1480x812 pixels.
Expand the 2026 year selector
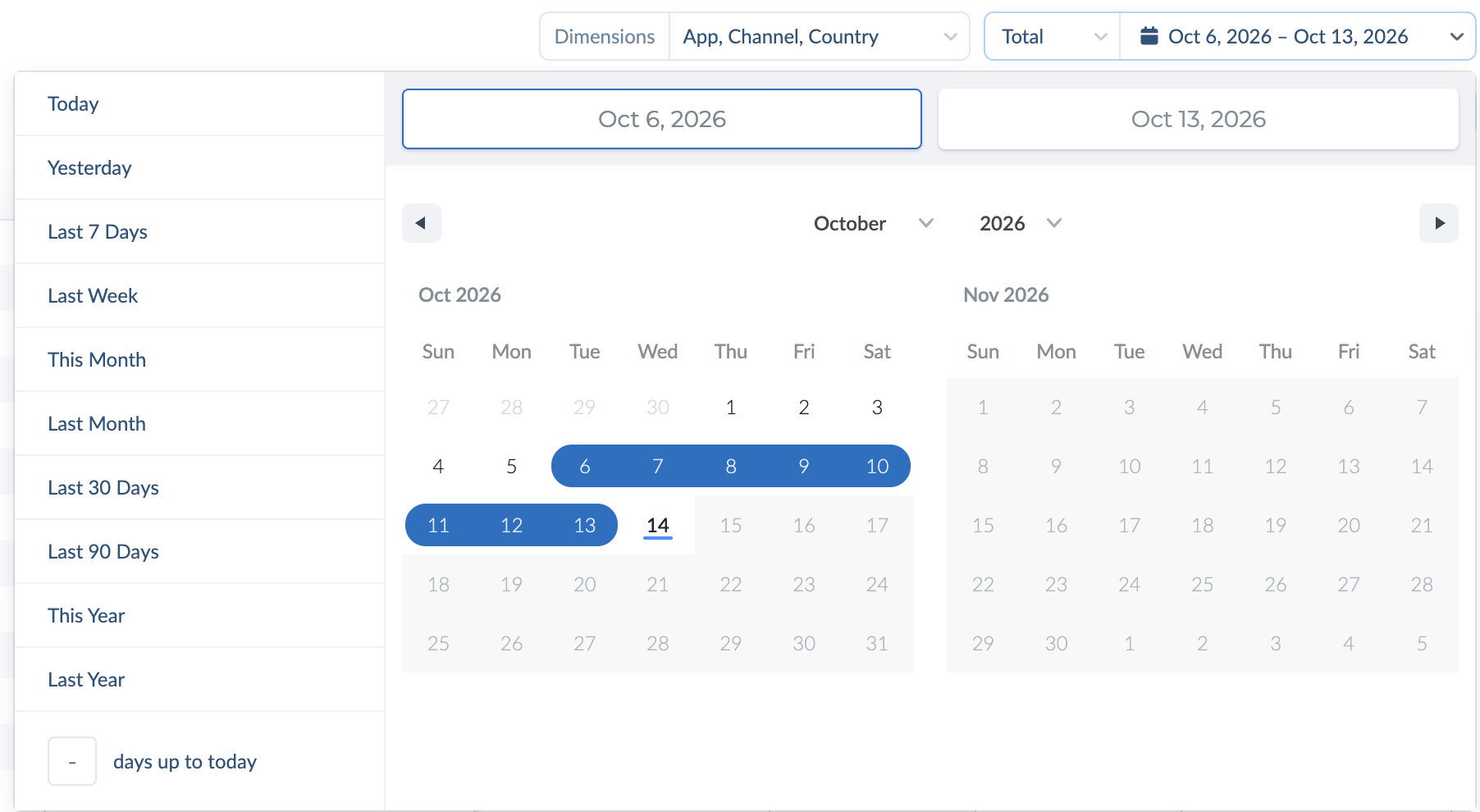click(1020, 223)
